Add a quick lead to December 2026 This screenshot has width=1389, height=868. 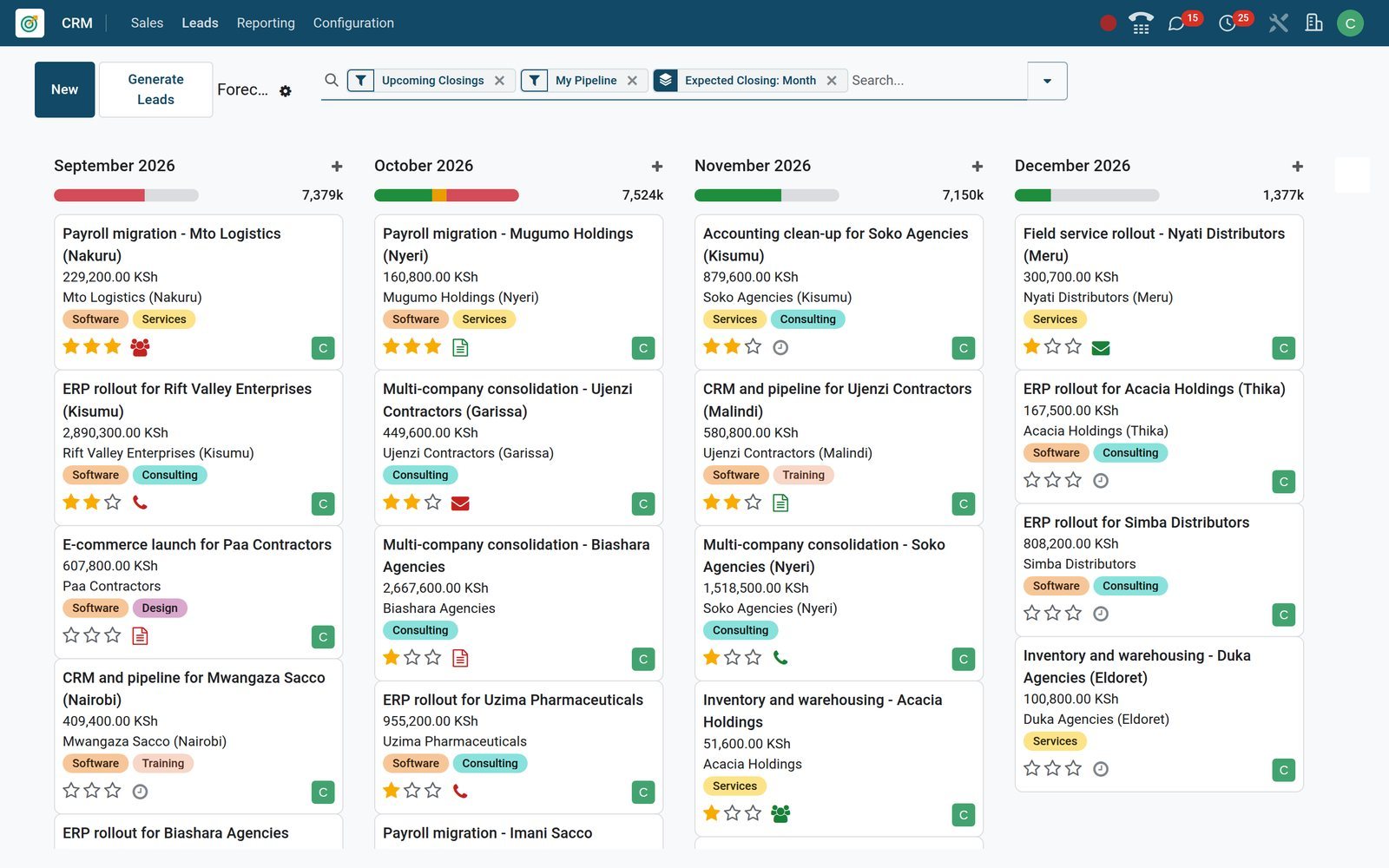coord(1298,166)
